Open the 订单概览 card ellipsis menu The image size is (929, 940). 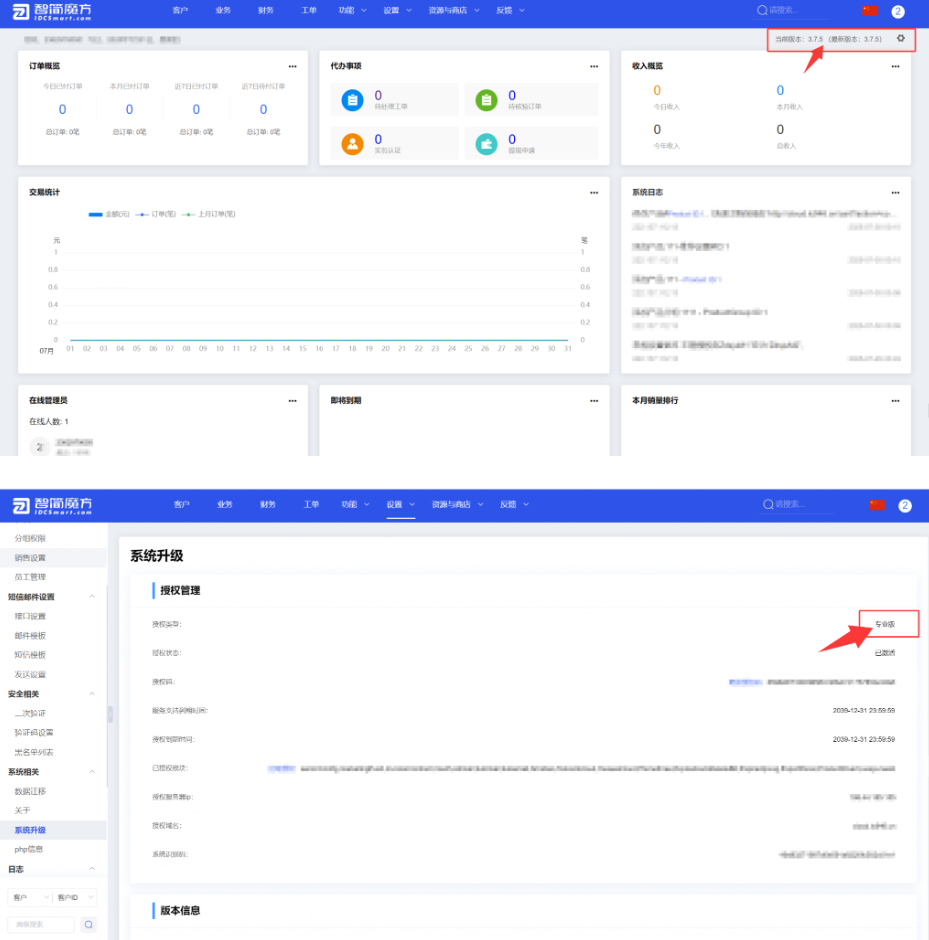point(292,66)
